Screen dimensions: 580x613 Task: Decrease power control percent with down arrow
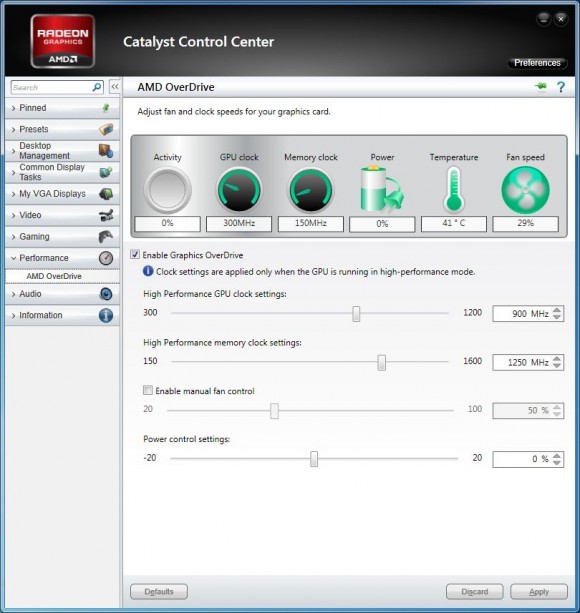[557, 462]
